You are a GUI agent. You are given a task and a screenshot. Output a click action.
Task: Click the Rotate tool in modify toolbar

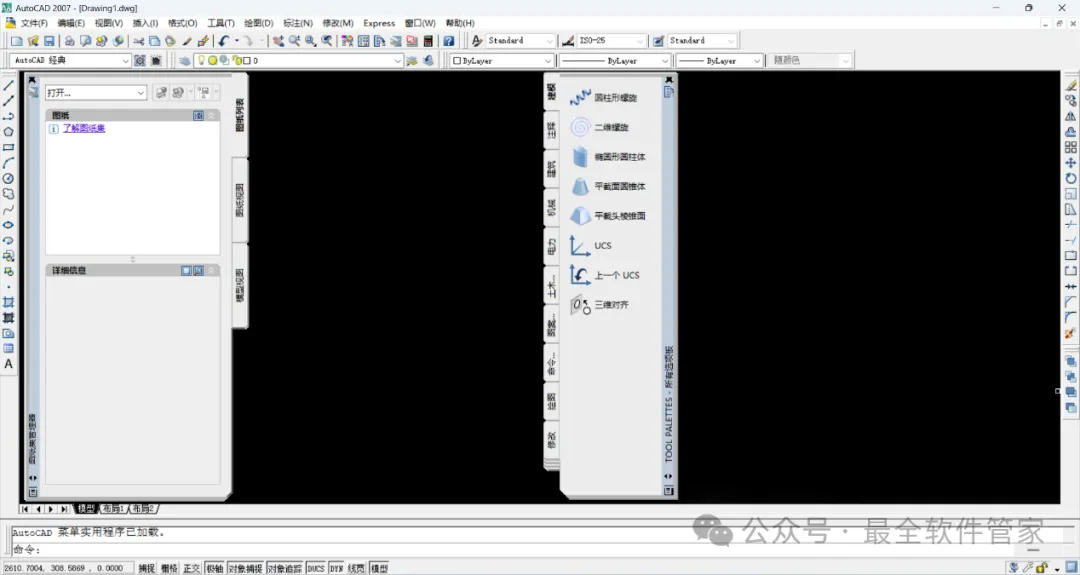tap(1070, 178)
